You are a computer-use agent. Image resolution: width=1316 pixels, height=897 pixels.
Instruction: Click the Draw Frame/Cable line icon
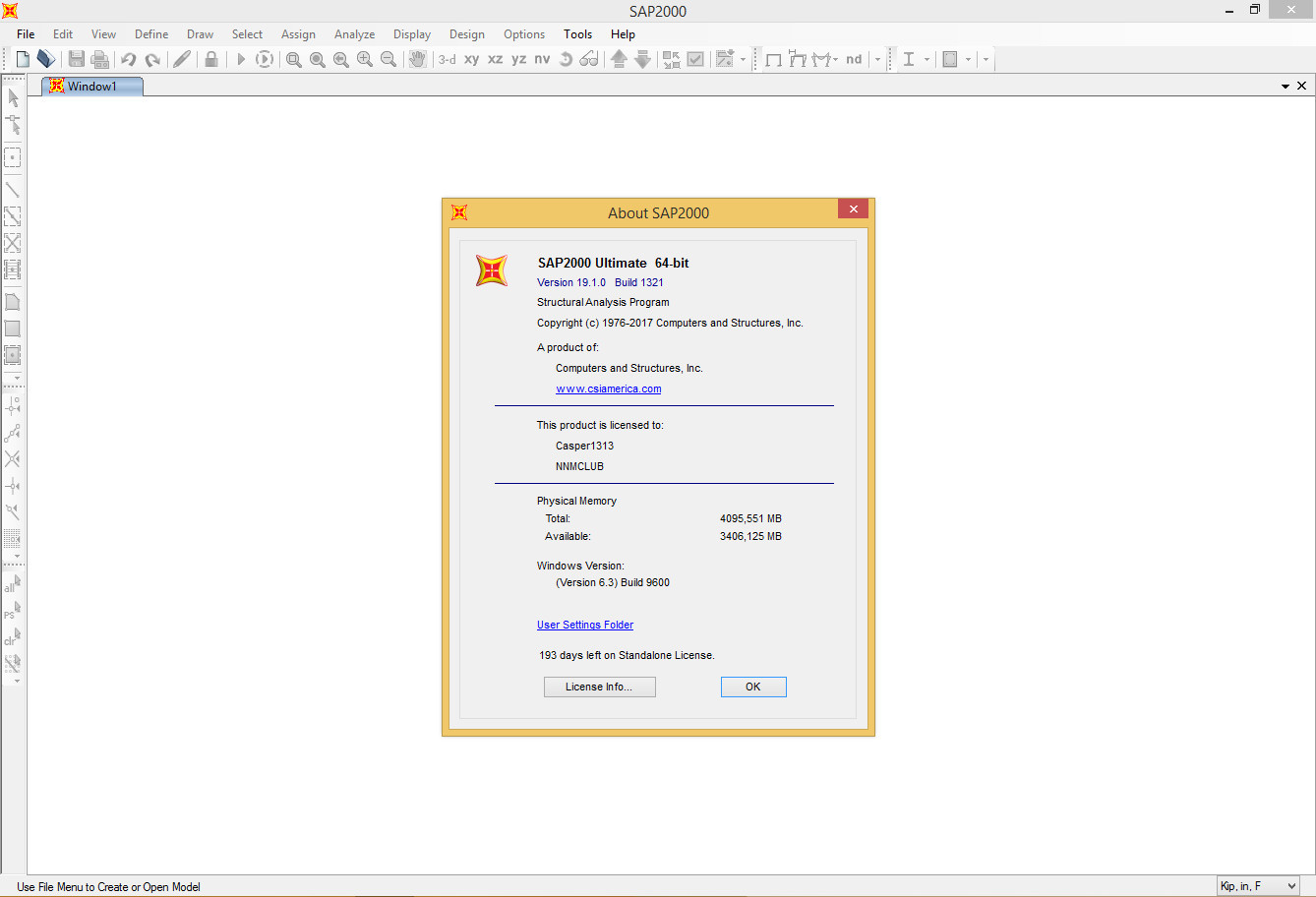(13, 189)
